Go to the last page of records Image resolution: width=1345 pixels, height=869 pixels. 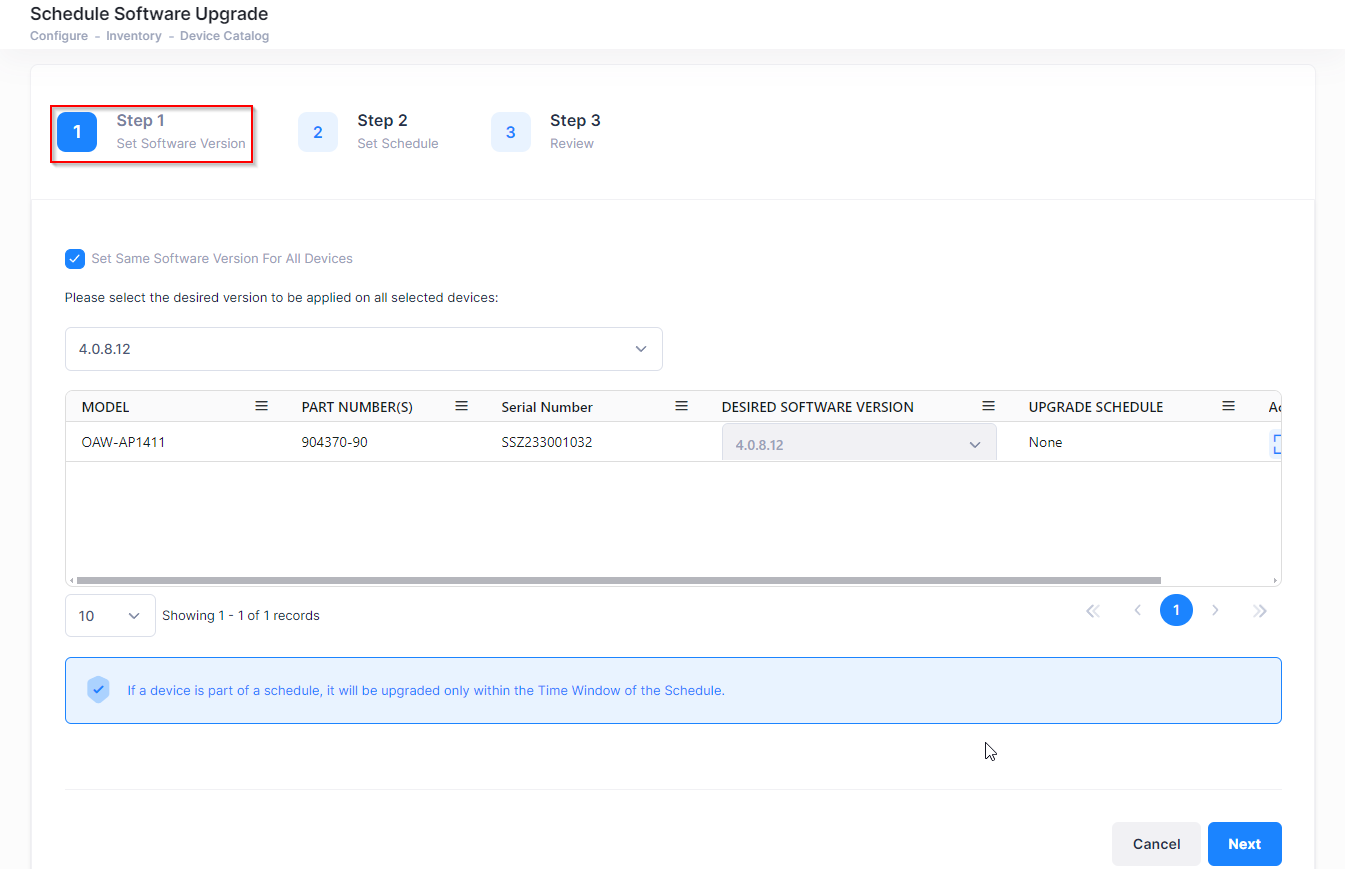1260,610
